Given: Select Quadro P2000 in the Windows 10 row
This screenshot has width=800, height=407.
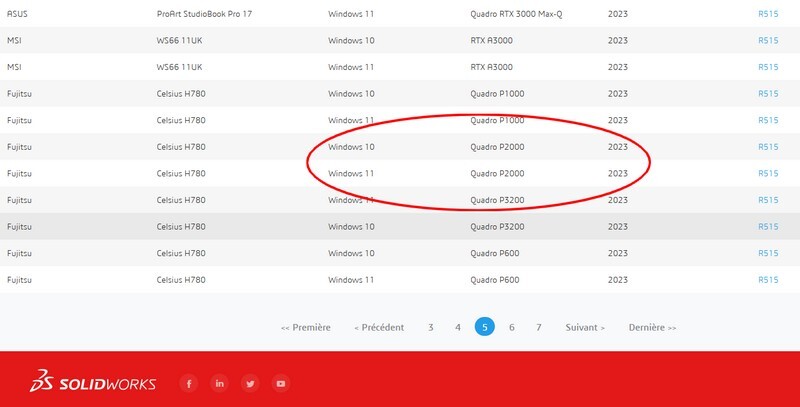Looking at the screenshot, I should (497, 147).
